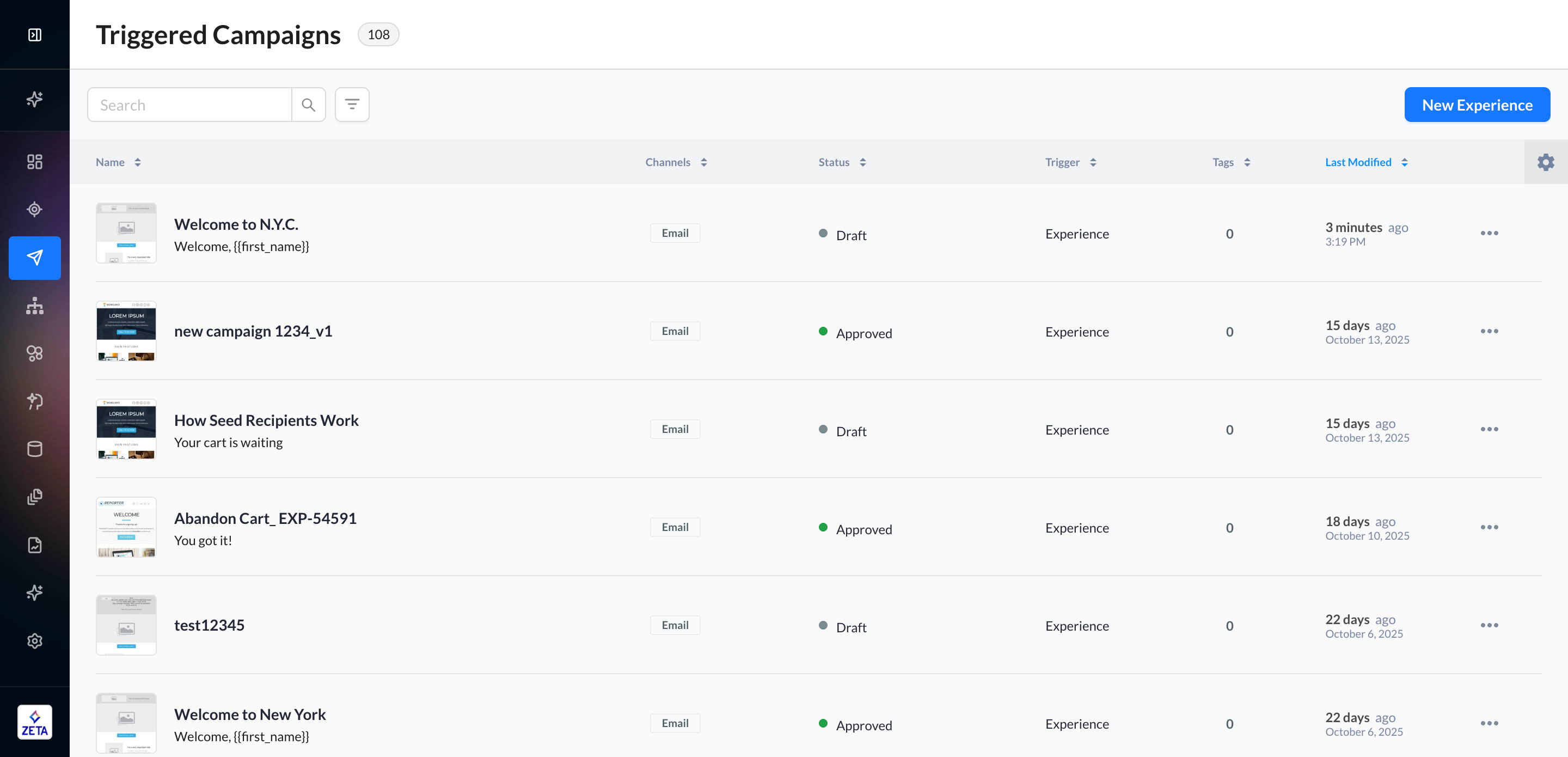This screenshot has height=757, width=1568.
Task: Open the filter options icon
Action: (352, 105)
